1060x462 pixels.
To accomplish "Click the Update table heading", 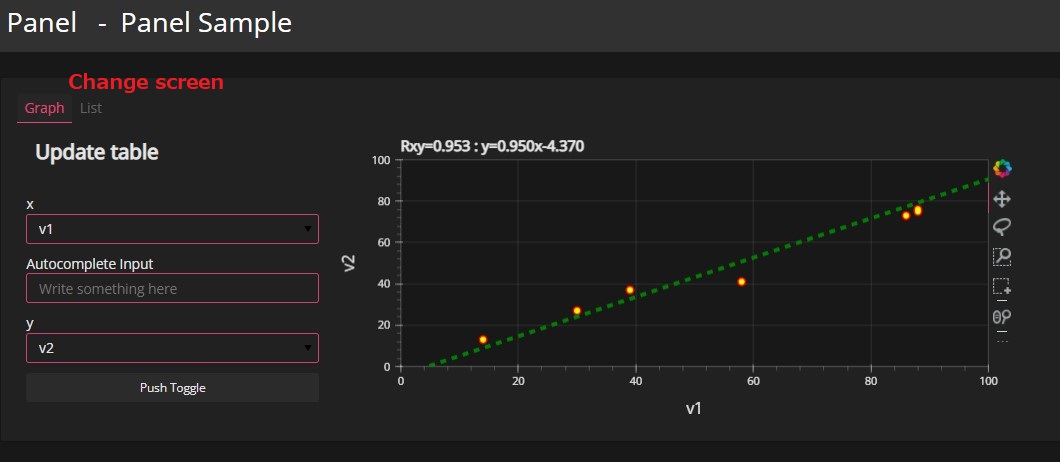I will coord(97,152).
